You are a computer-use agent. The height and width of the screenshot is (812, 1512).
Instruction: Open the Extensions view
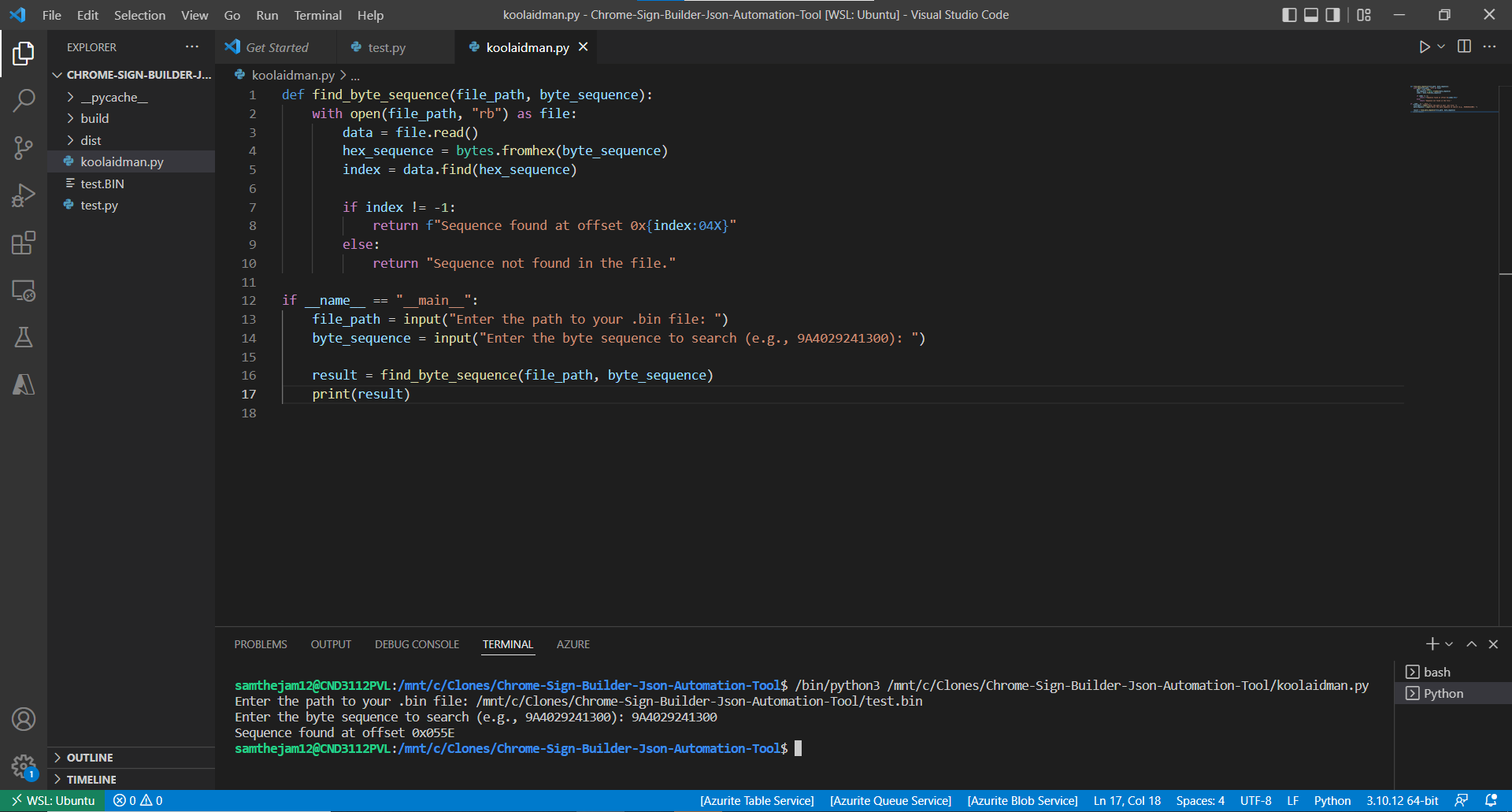24,243
